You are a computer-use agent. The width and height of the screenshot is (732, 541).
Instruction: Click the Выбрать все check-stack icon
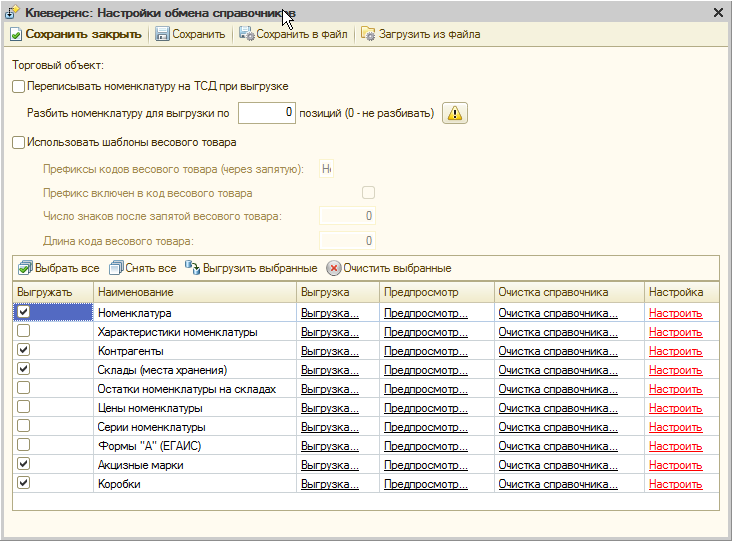[25, 268]
